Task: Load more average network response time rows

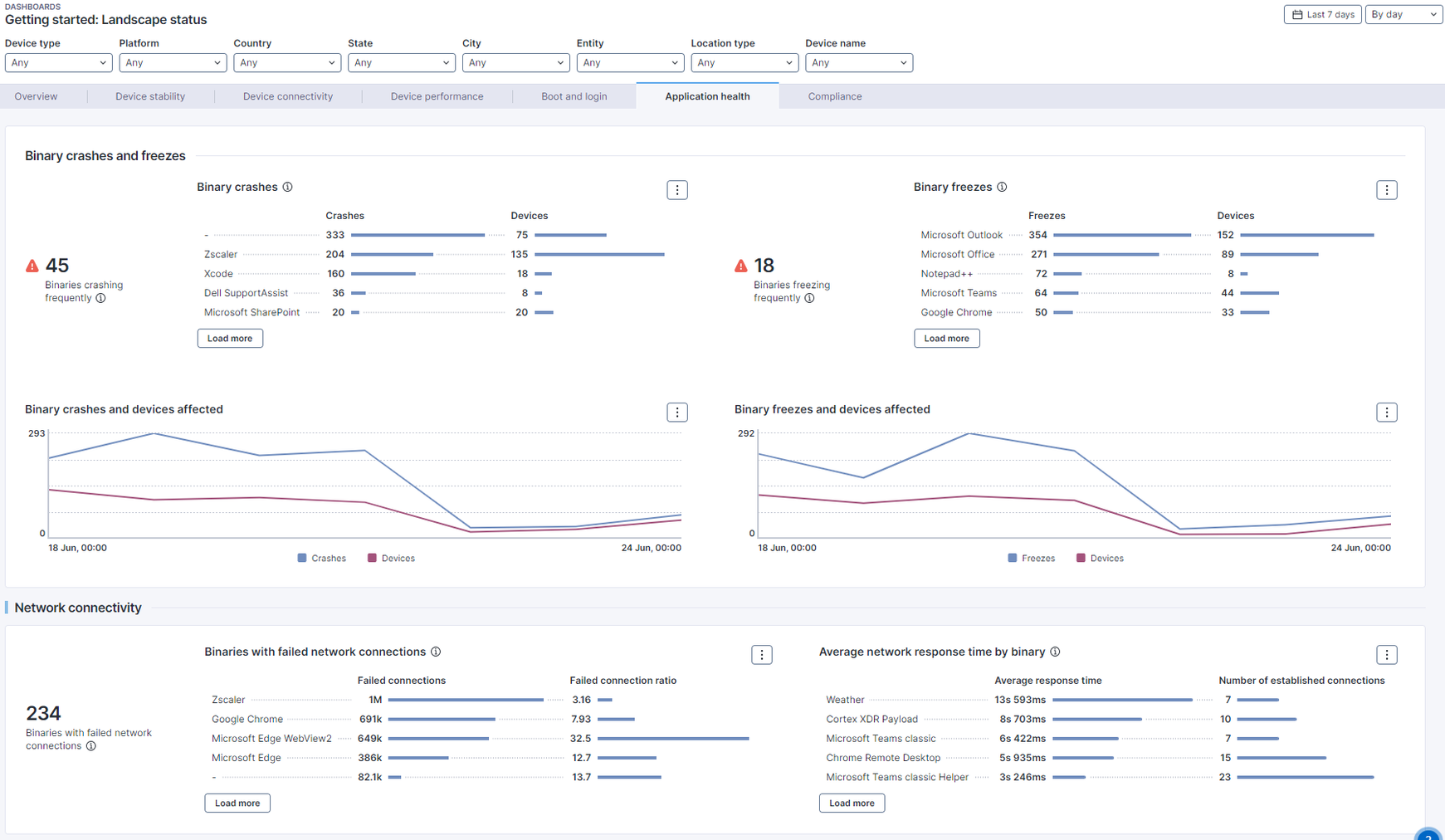Action: [852, 803]
